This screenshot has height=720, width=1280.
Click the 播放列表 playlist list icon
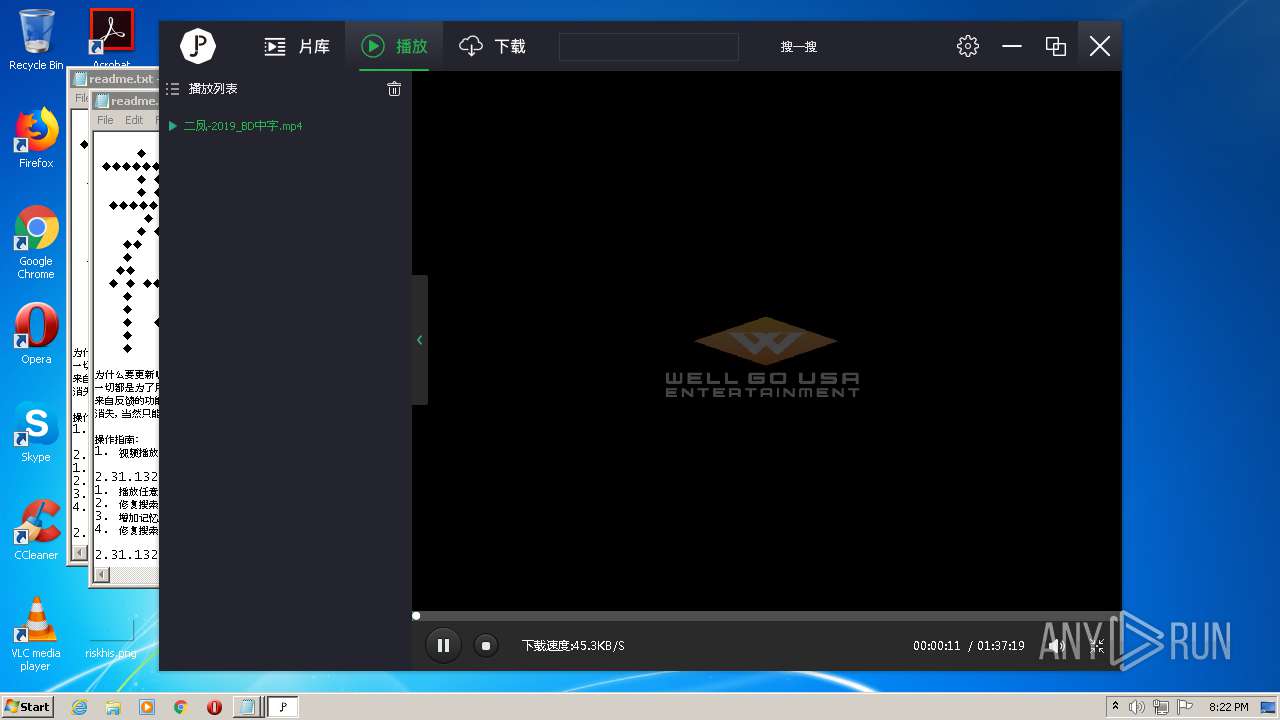pos(172,89)
